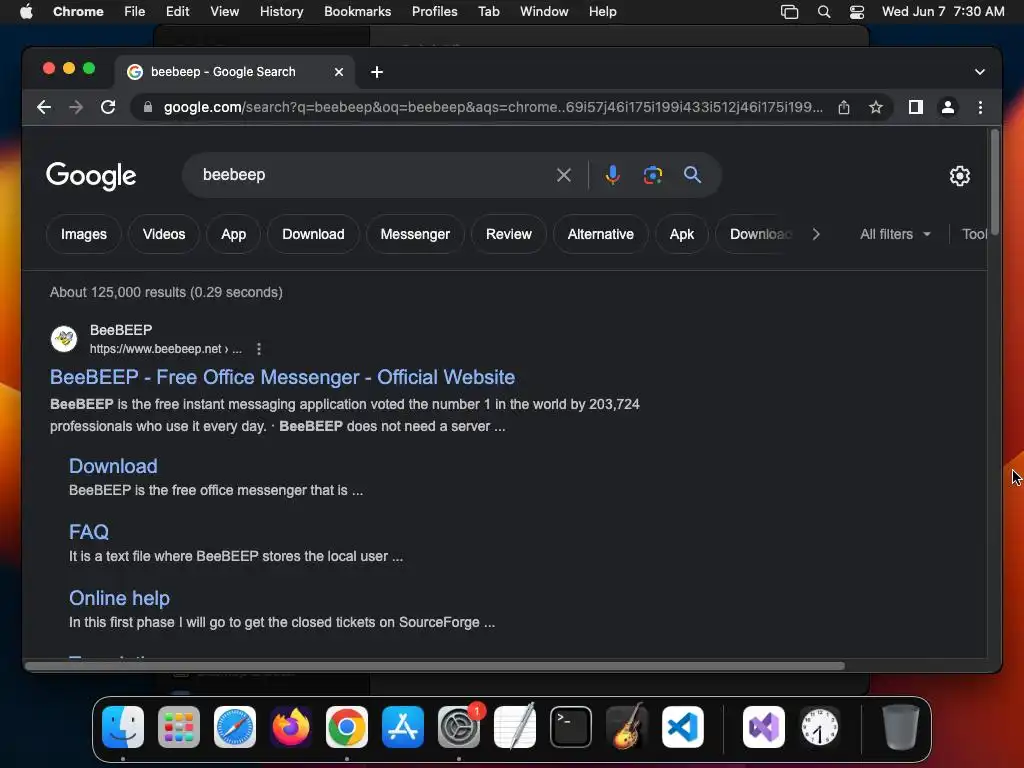
Task: Select the Videos filter chip
Action: coord(164,234)
